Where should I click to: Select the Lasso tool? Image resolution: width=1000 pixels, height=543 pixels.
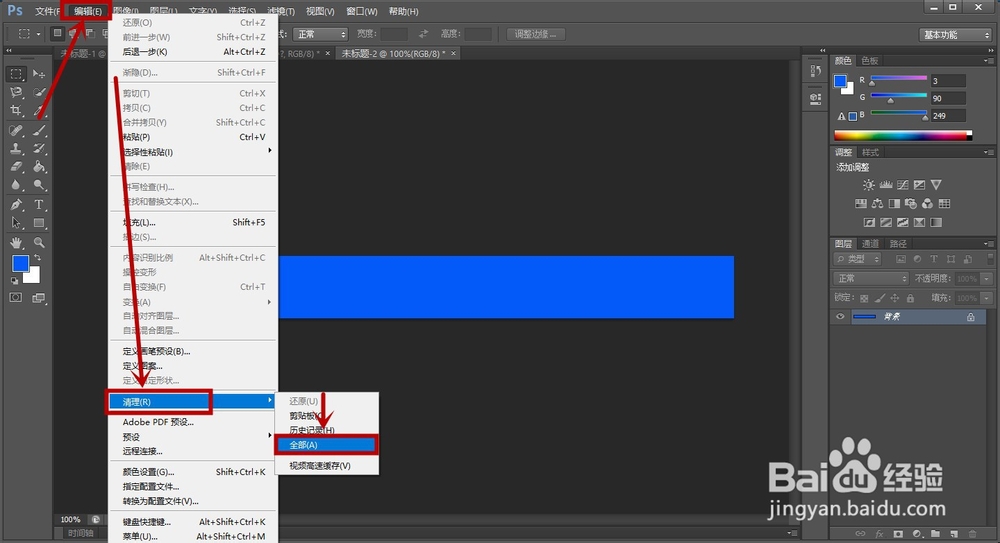coord(16,93)
